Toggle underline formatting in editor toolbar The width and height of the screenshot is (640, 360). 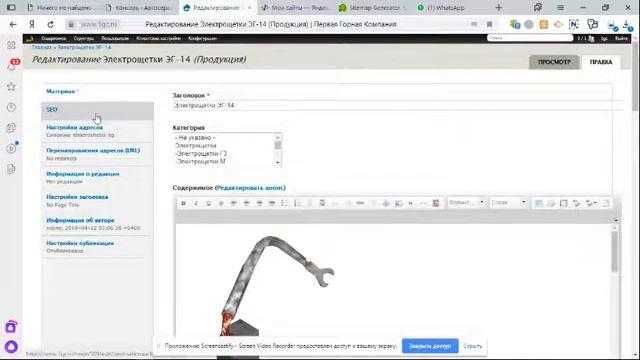(209, 203)
